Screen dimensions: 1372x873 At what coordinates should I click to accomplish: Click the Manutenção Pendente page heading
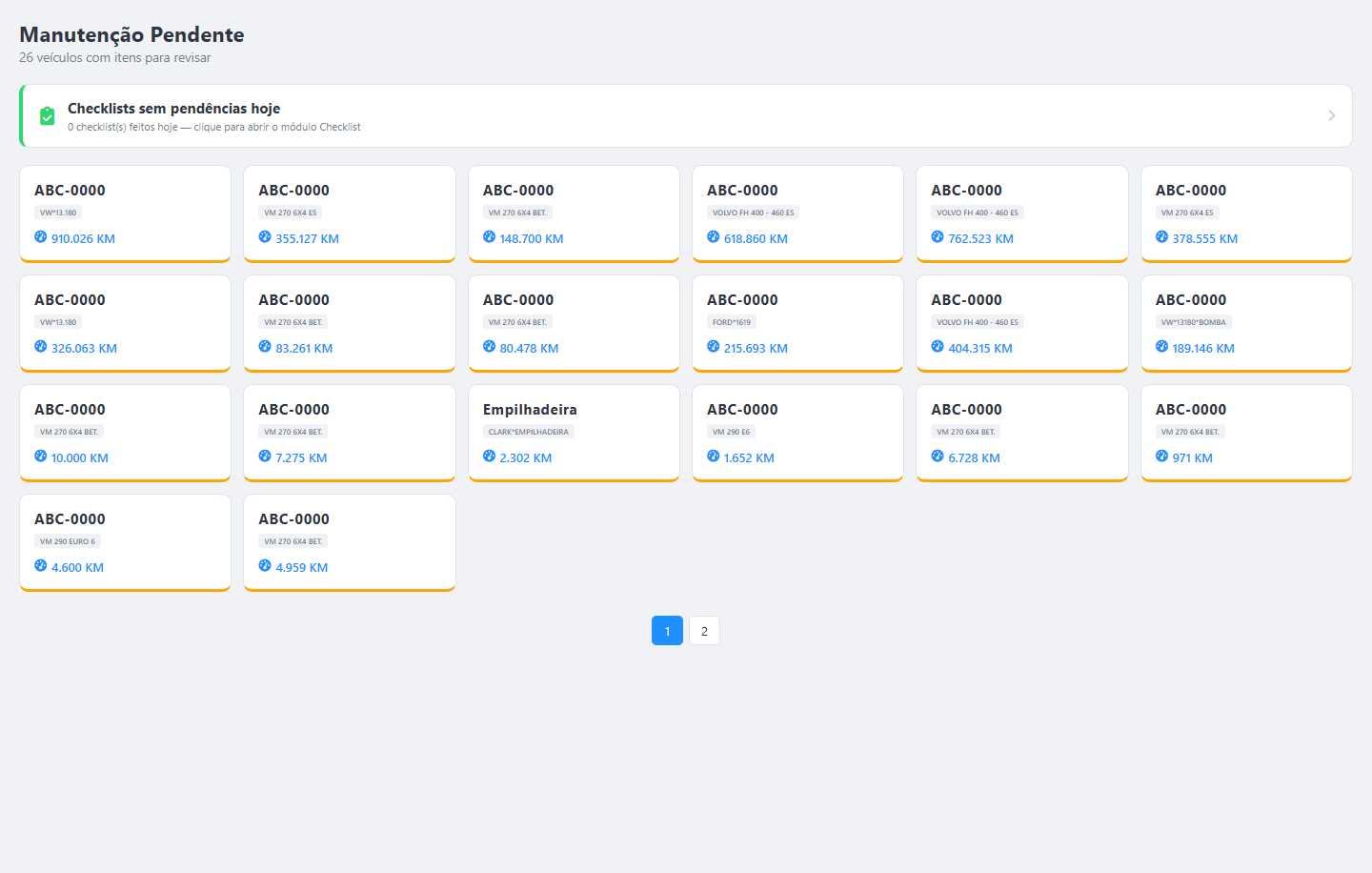click(x=131, y=35)
